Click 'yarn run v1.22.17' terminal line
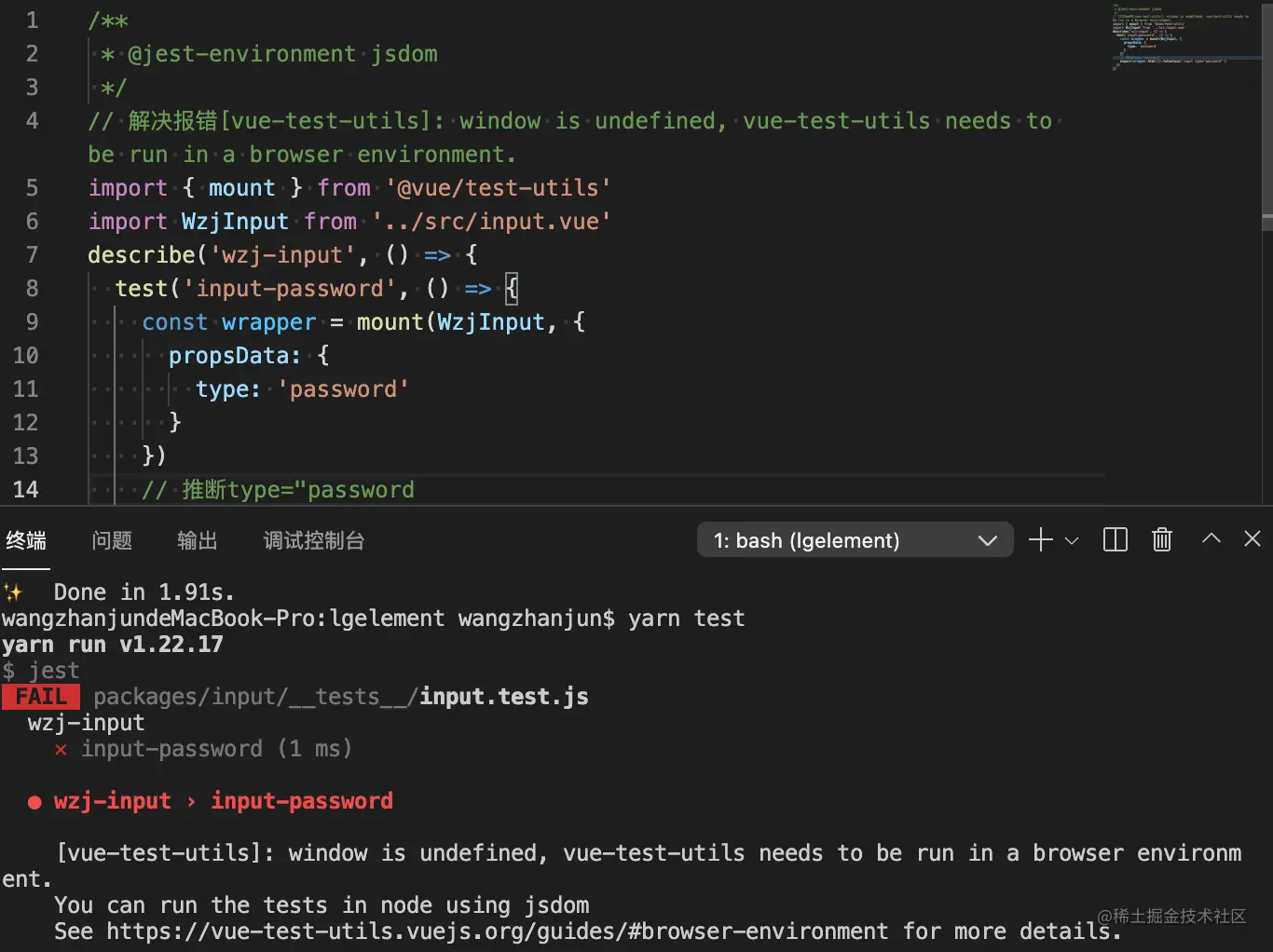The image size is (1273, 952). point(113,645)
